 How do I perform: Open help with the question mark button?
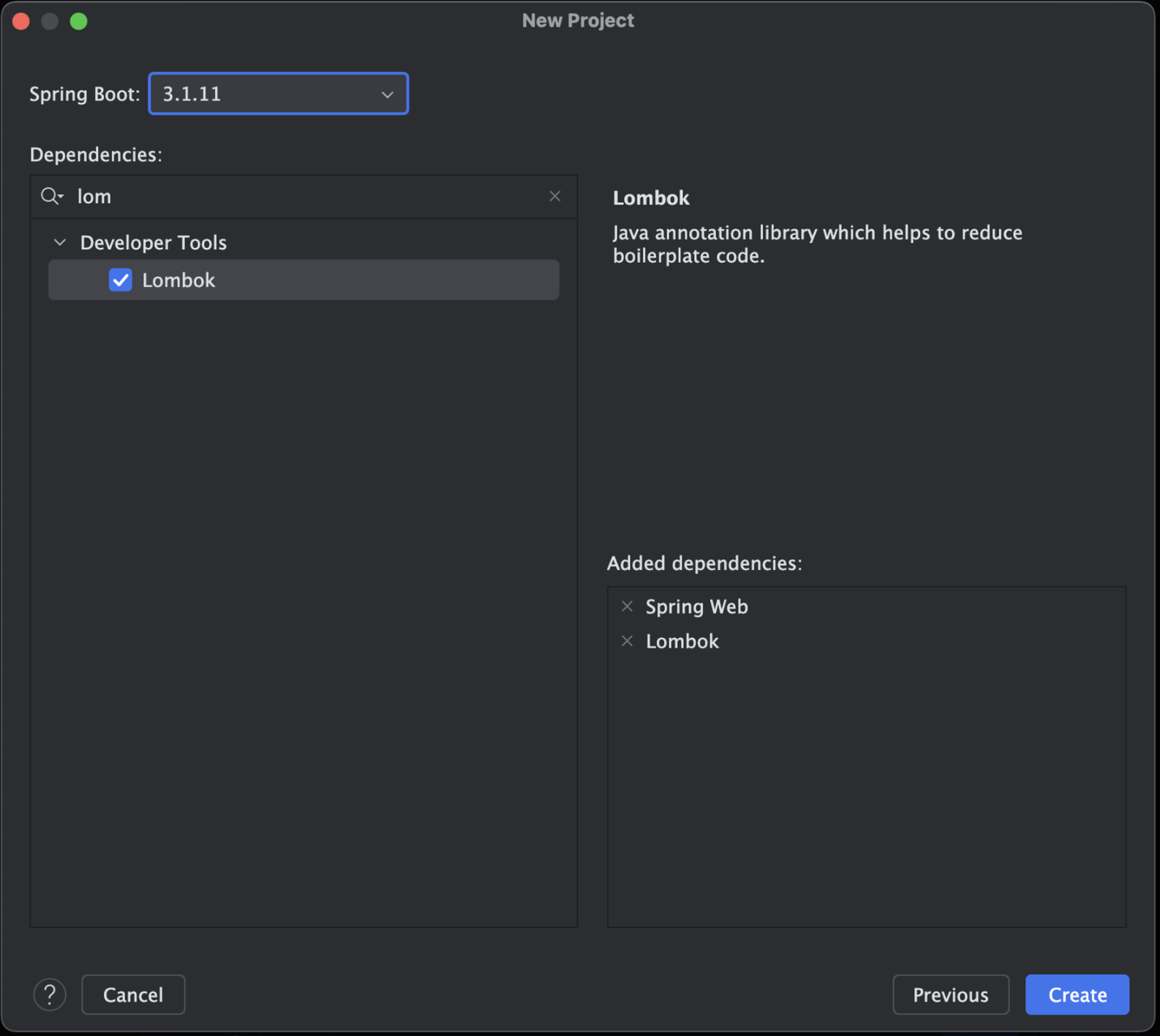50,995
